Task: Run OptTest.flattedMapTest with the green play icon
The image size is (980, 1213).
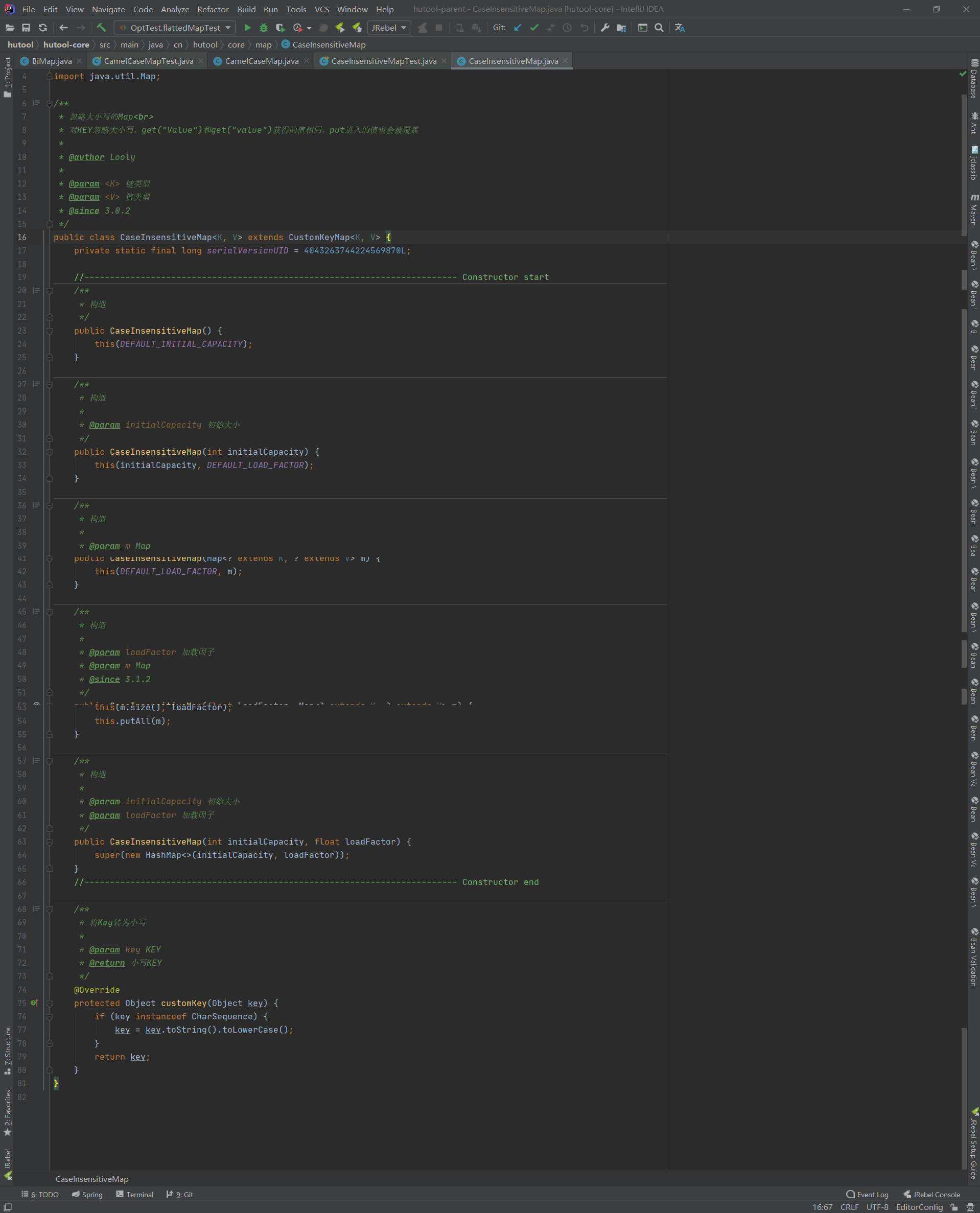Action: pos(247,28)
